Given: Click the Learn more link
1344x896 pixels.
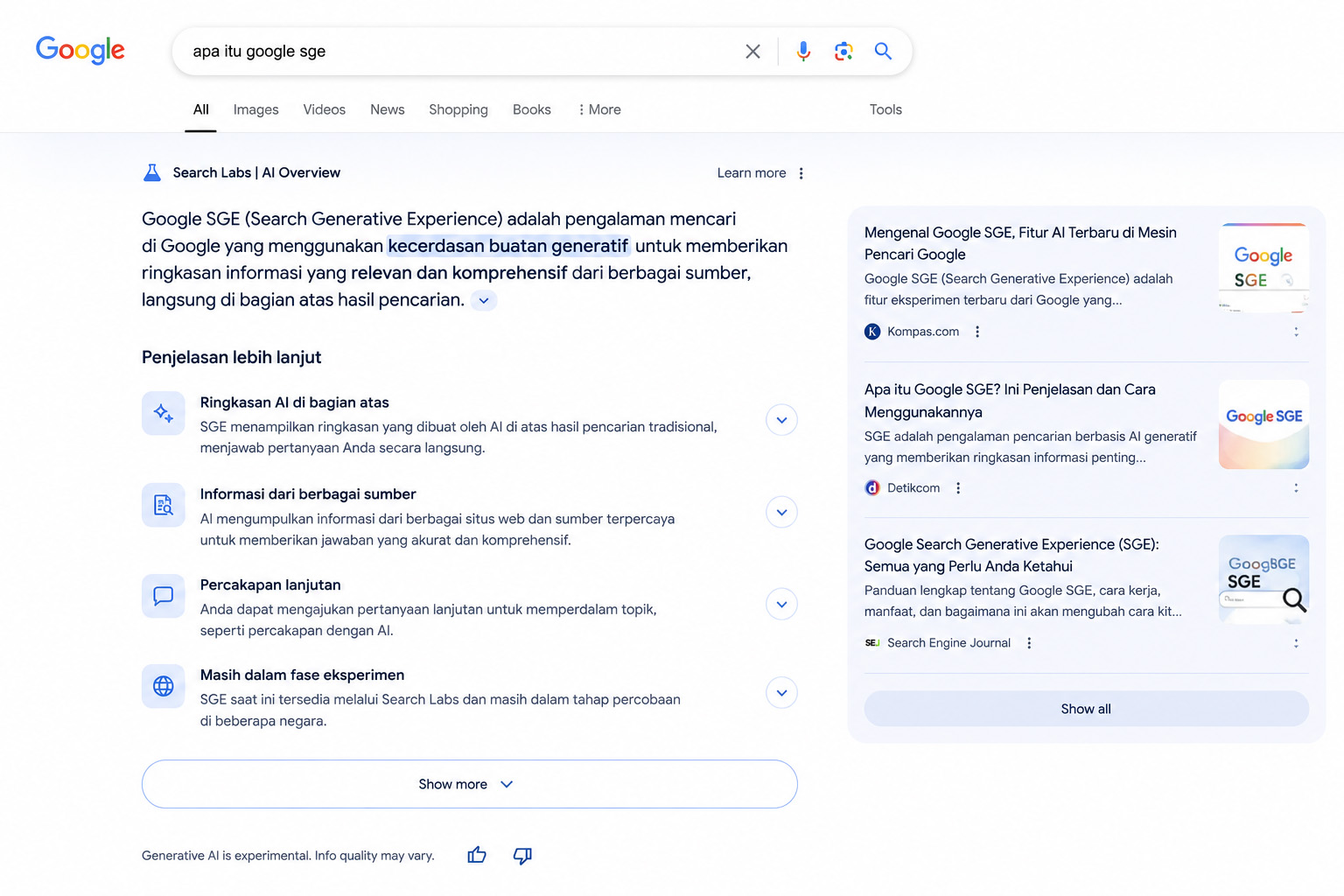Looking at the screenshot, I should (x=752, y=173).
